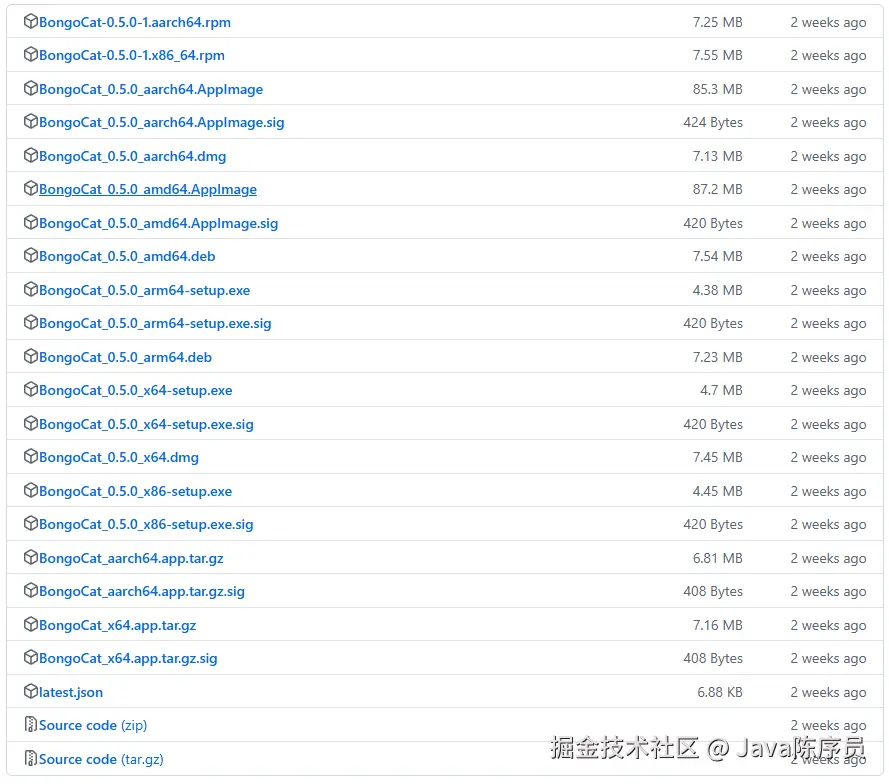Click package icon beside BongoCat_0.5.0_arm64-setup.exe

click(31, 290)
